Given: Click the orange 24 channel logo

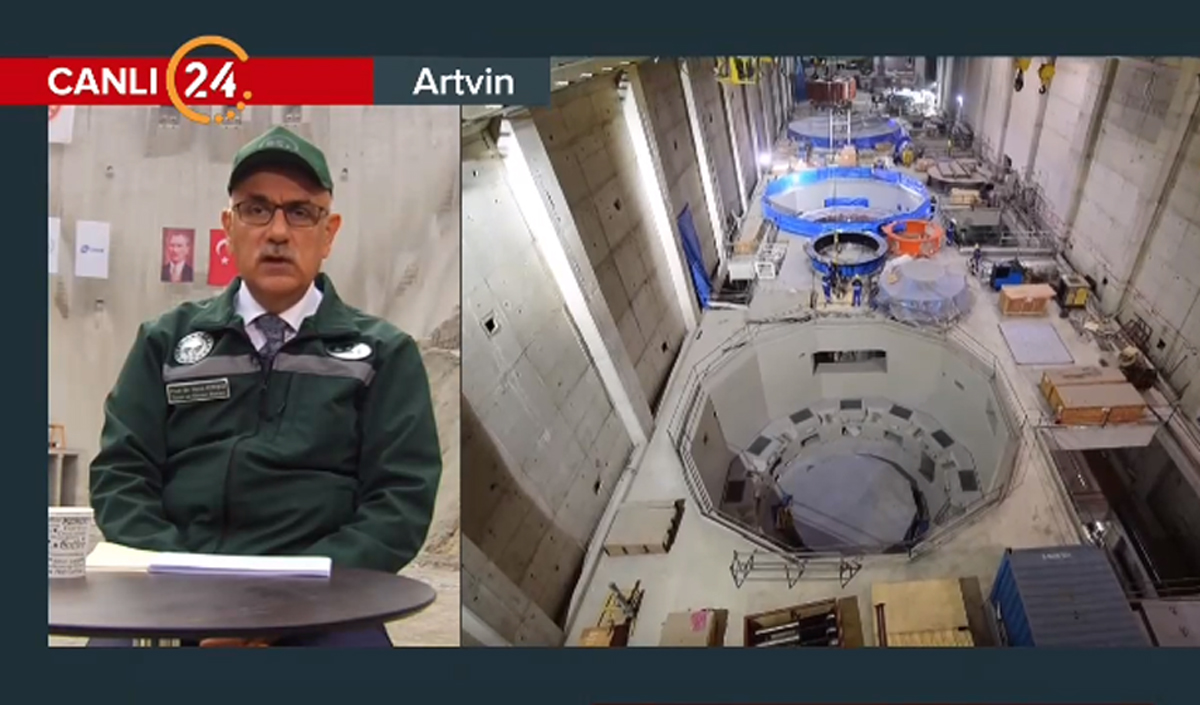Looking at the screenshot, I should pyautogui.click(x=208, y=79).
